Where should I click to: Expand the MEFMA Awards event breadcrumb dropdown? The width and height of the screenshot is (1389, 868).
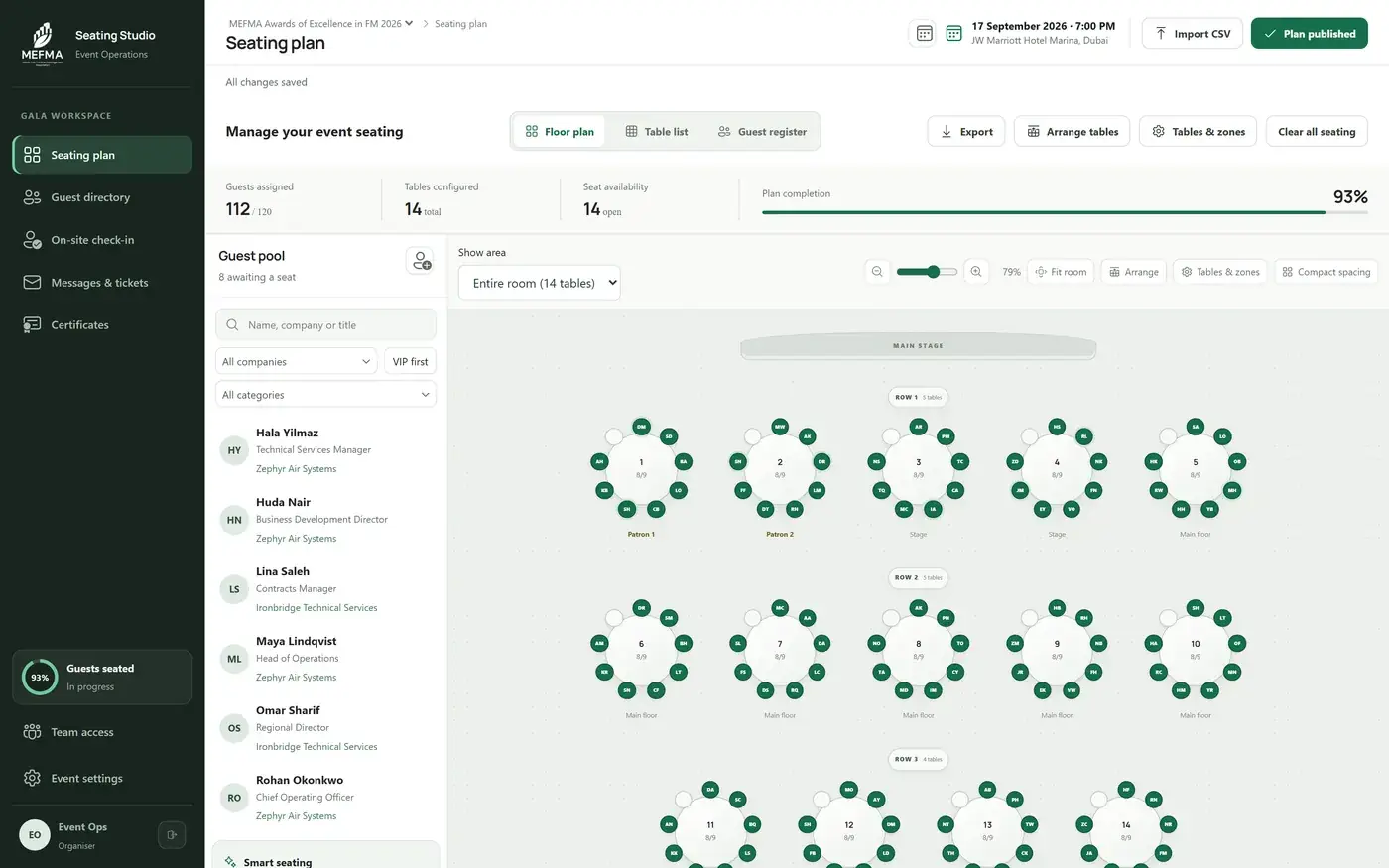click(x=321, y=24)
